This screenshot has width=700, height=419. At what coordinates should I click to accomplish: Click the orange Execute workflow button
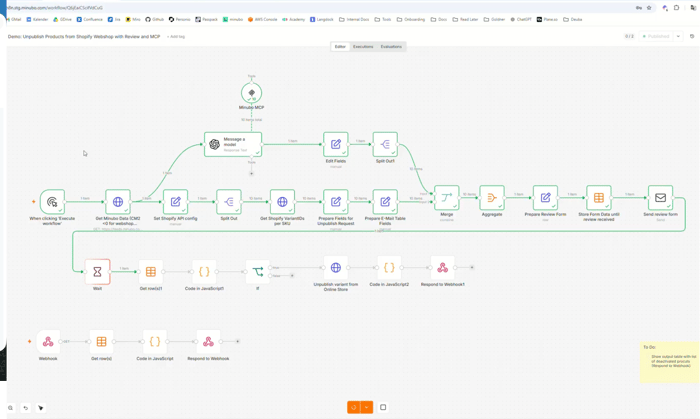[354, 407]
